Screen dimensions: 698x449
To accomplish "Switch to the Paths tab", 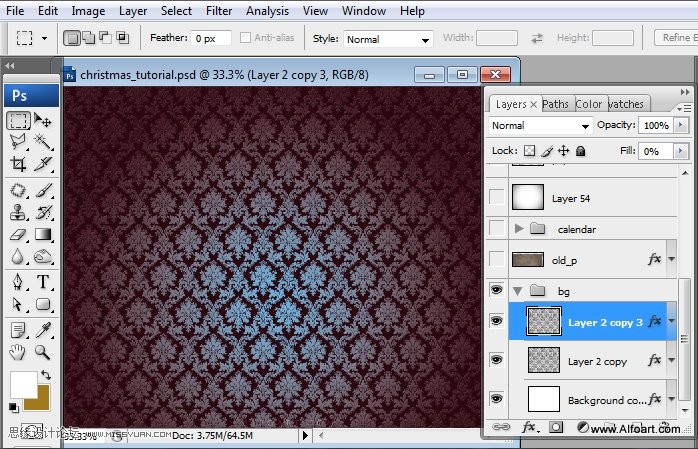I will pyautogui.click(x=555, y=104).
